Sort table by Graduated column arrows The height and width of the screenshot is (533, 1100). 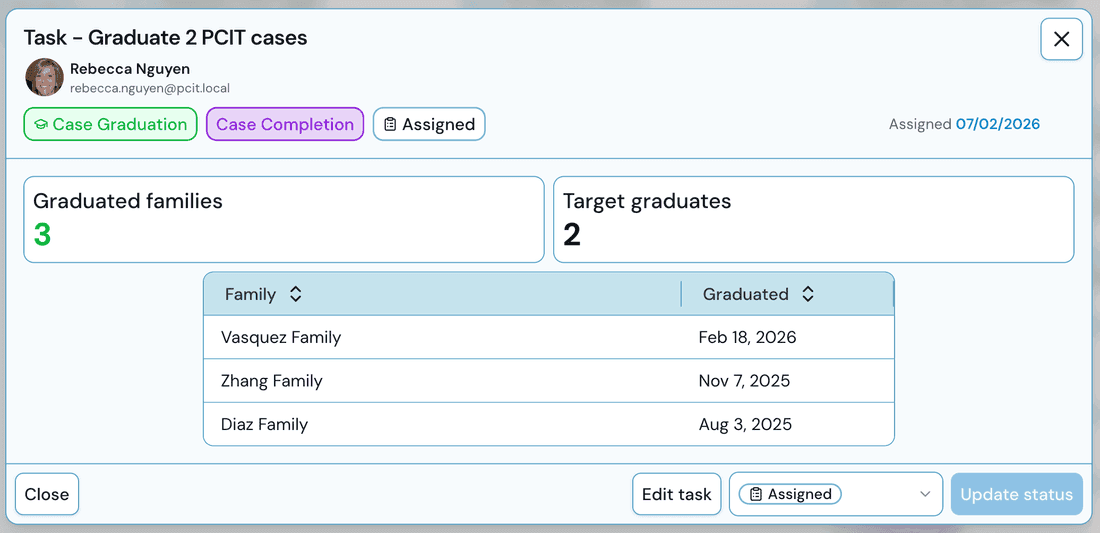pyautogui.click(x=808, y=295)
